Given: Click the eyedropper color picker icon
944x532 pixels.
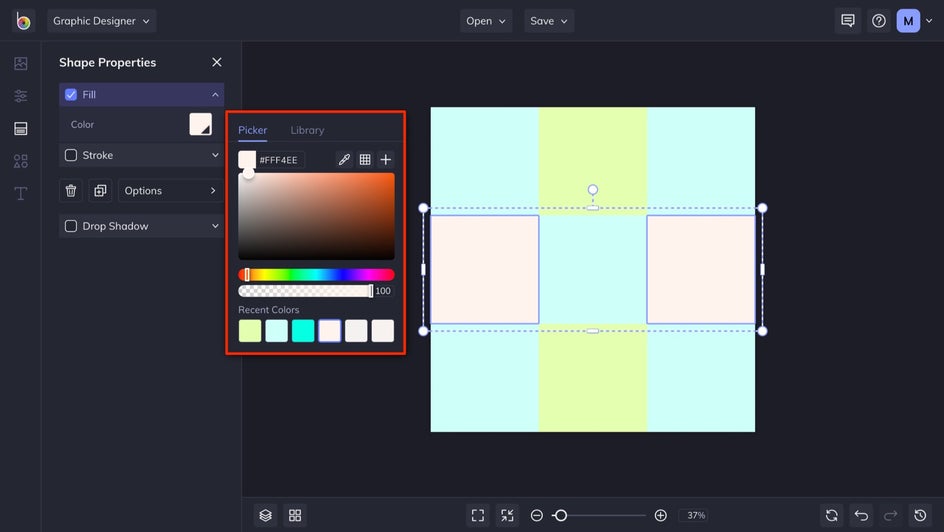Looking at the screenshot, I should coord(344,160).
